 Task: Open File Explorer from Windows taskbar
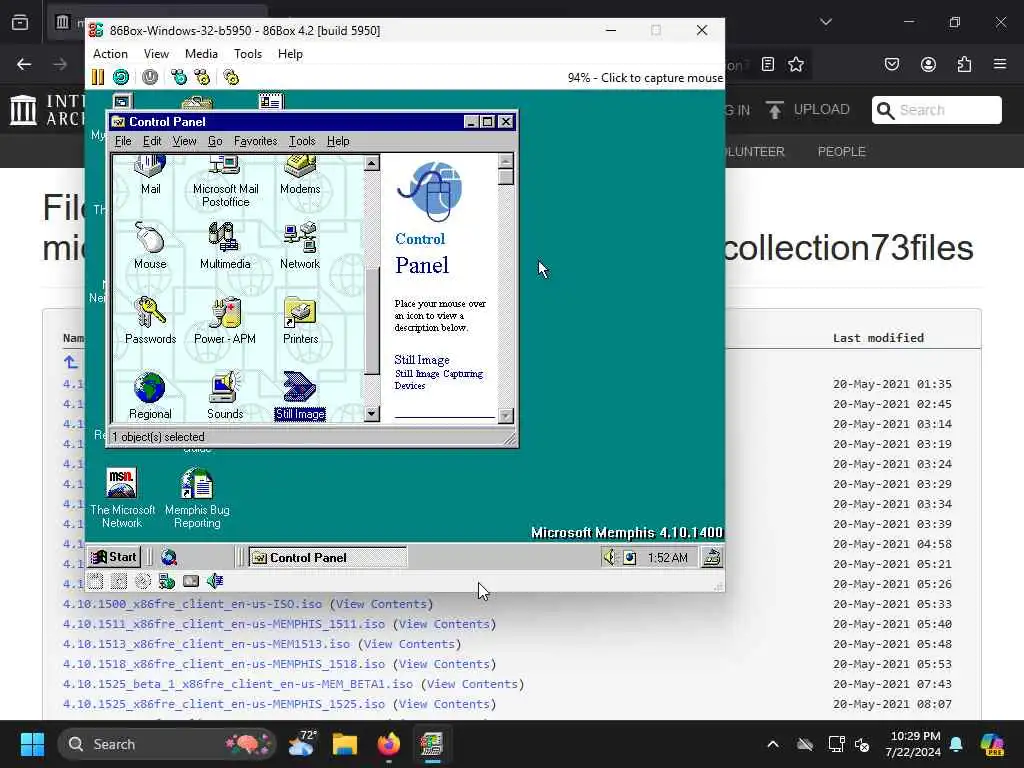[344, 744]
